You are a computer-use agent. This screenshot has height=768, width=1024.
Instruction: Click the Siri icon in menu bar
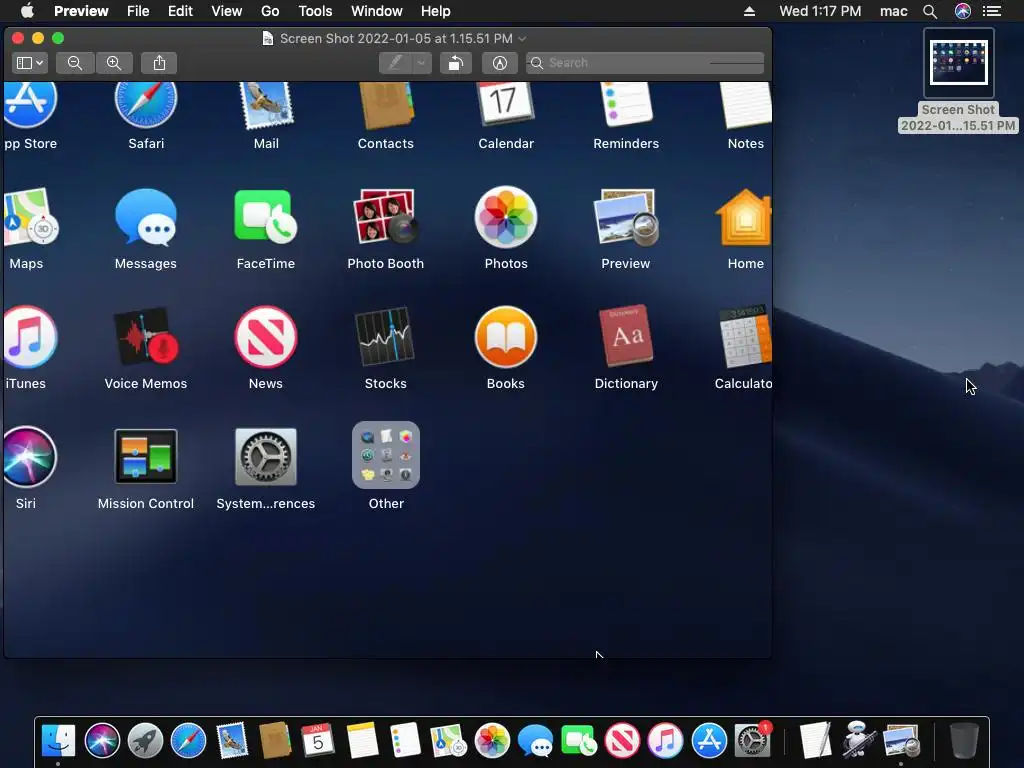click(963, 11)
